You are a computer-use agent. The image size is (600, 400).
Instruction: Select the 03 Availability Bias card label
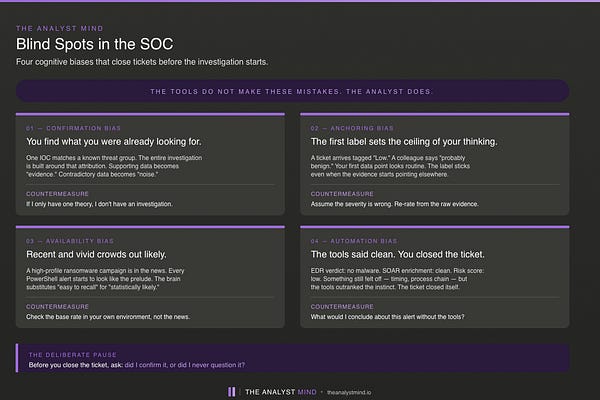(70, 241)
